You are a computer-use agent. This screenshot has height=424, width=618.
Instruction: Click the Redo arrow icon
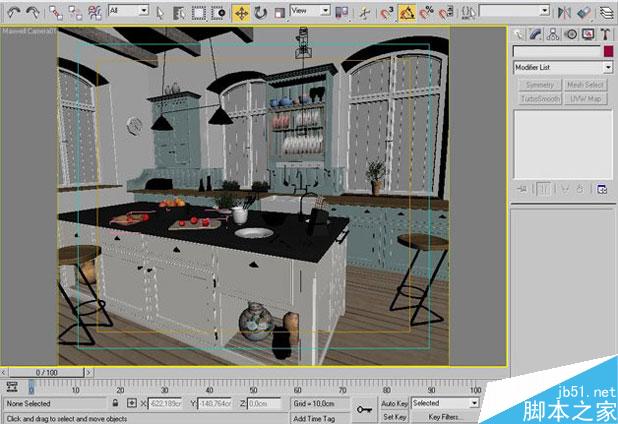click(x=32, y=13)
